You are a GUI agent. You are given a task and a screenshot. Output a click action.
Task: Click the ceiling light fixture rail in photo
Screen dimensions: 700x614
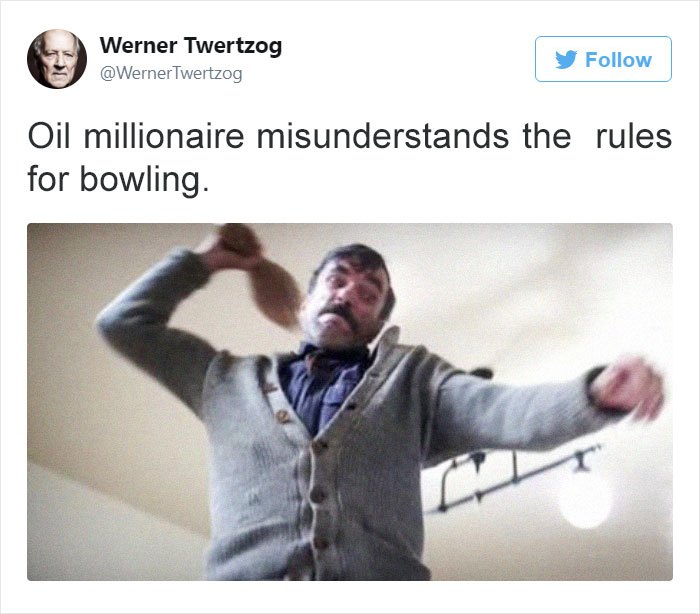pyautogui.click(x=513, y=478)
